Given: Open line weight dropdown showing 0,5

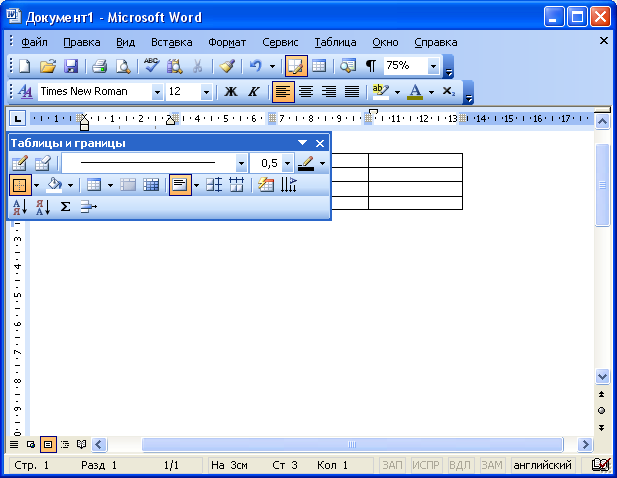Looking at the screenshot, I should (x=288, y=163).
